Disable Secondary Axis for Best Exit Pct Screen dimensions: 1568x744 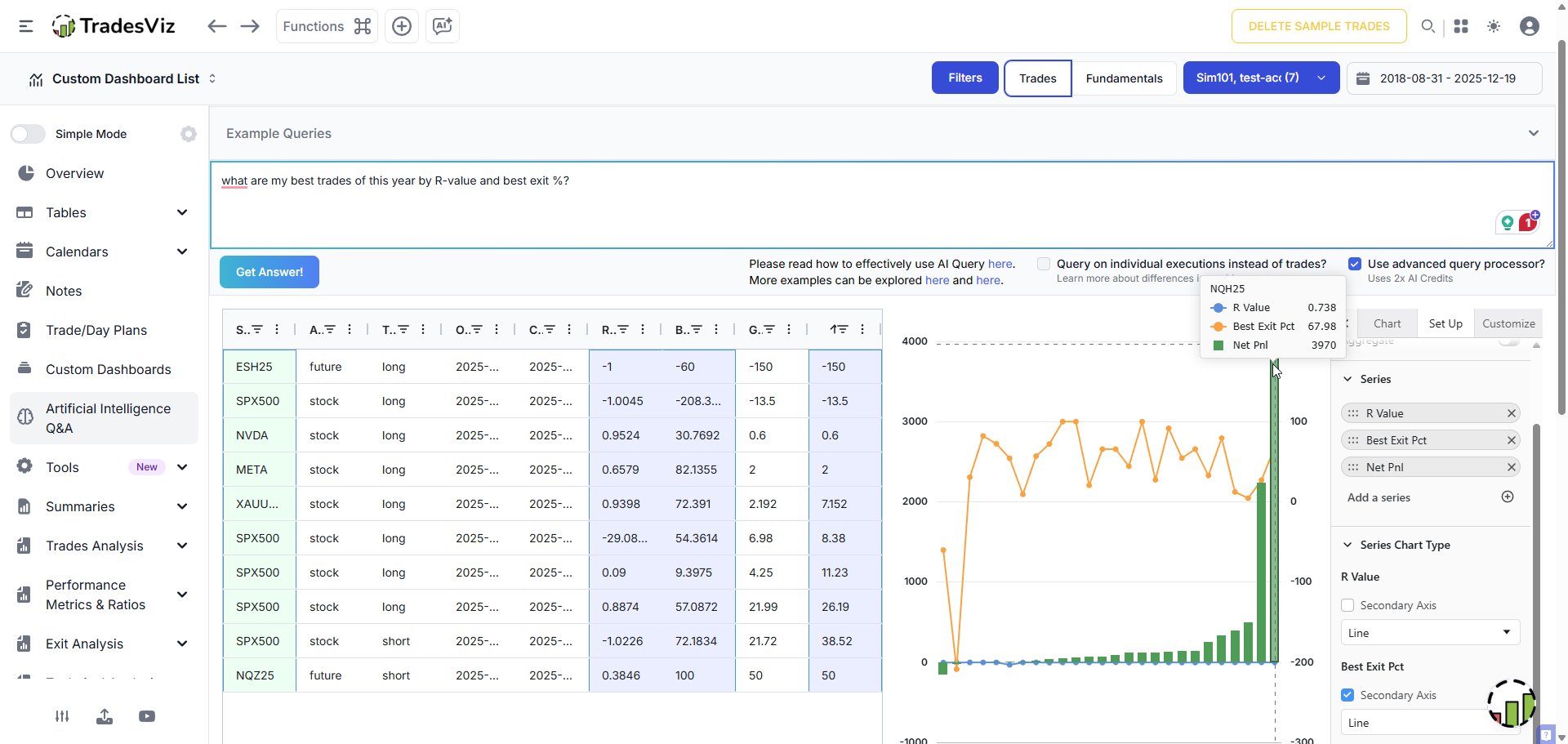[x=1347, y=695]
